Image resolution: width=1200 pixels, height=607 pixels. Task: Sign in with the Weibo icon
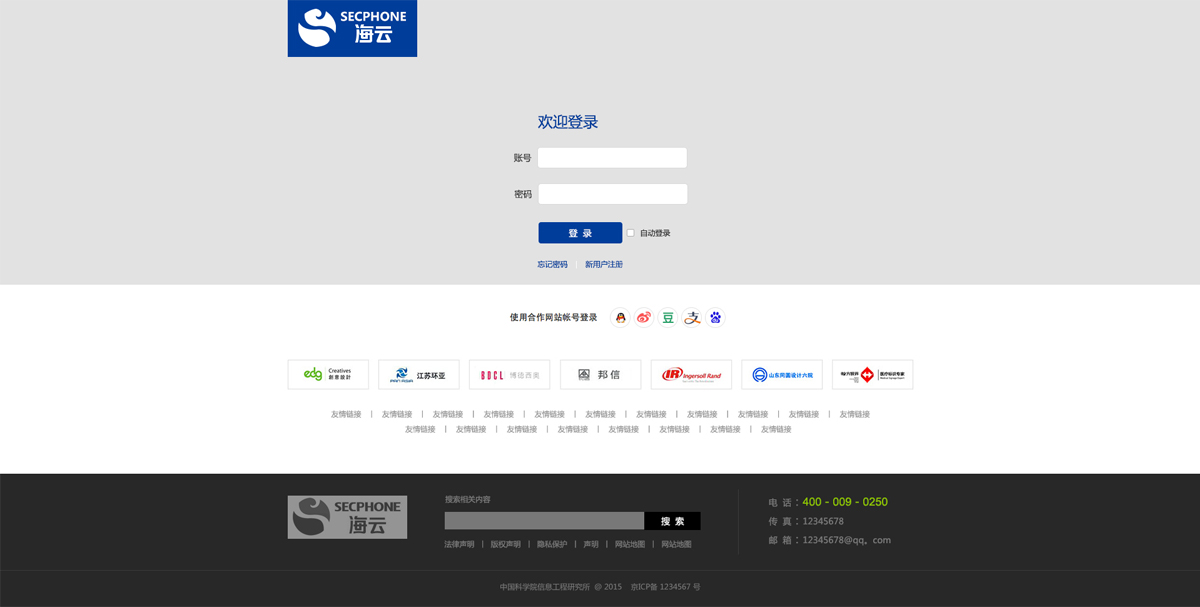tap(644, 318)
